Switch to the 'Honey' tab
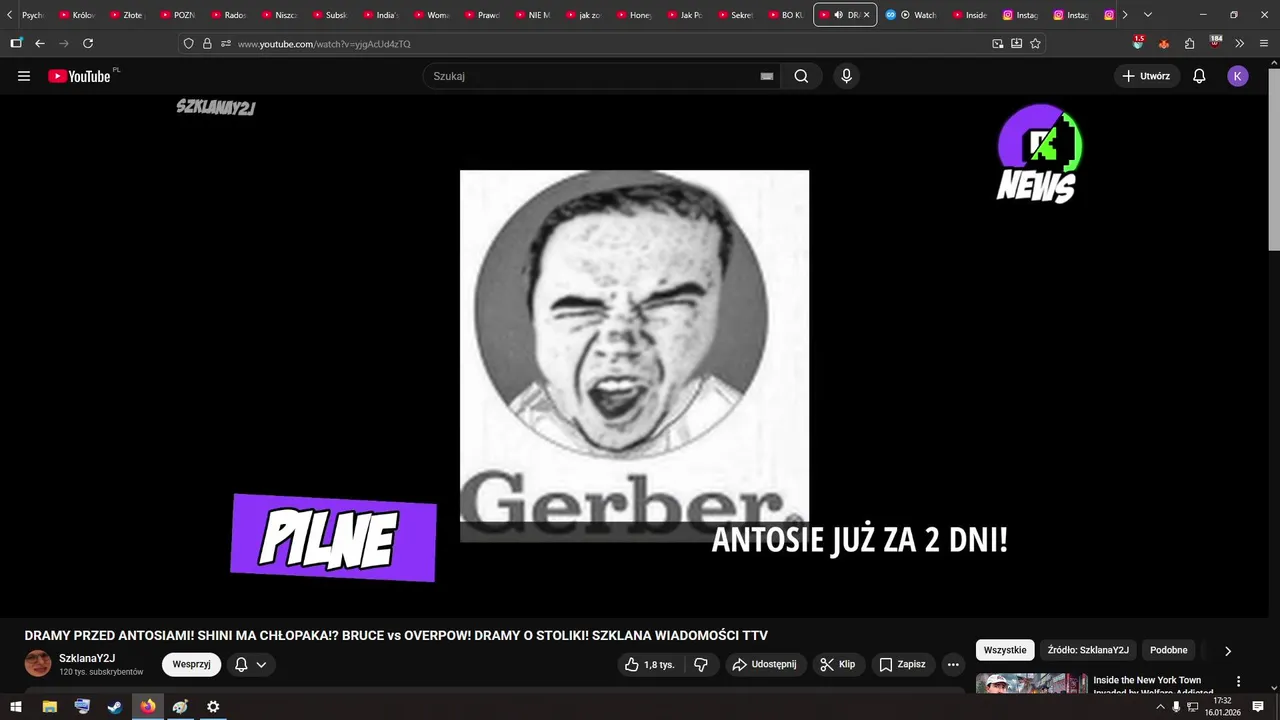The width and height of the screenshot is (1280, 720). (x=634, y=15)
